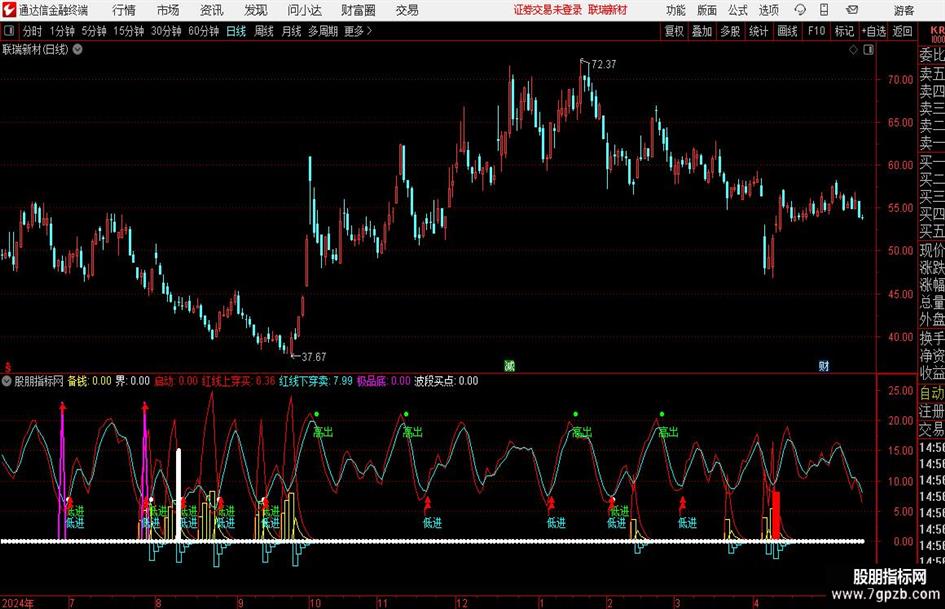Click the blue 财 marker on the chart
The height and width of the screenshot is (609, 945).
pos(823,365)
